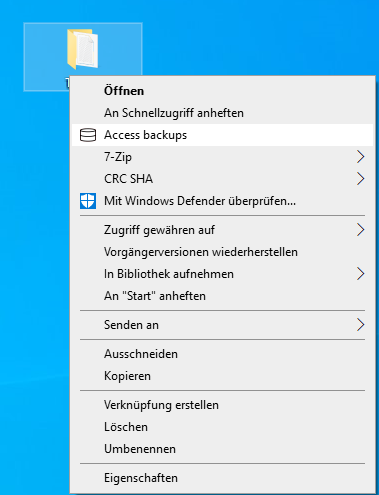Expand the CRC SHA submenu arrow
Image resolution: width=379 pixels, height=495 pixels.
point(360,179)
